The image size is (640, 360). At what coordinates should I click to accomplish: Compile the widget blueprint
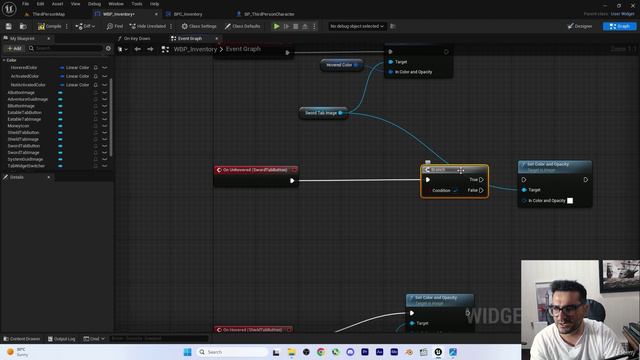point(49,26)
